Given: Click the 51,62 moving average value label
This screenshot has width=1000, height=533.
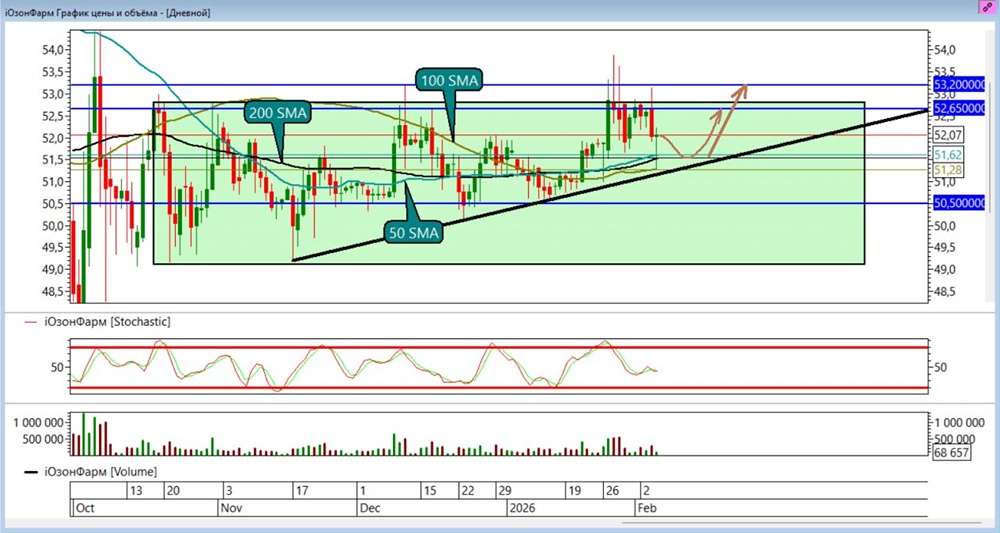Looking at the screenshot, I should click(x=949, y=154).
